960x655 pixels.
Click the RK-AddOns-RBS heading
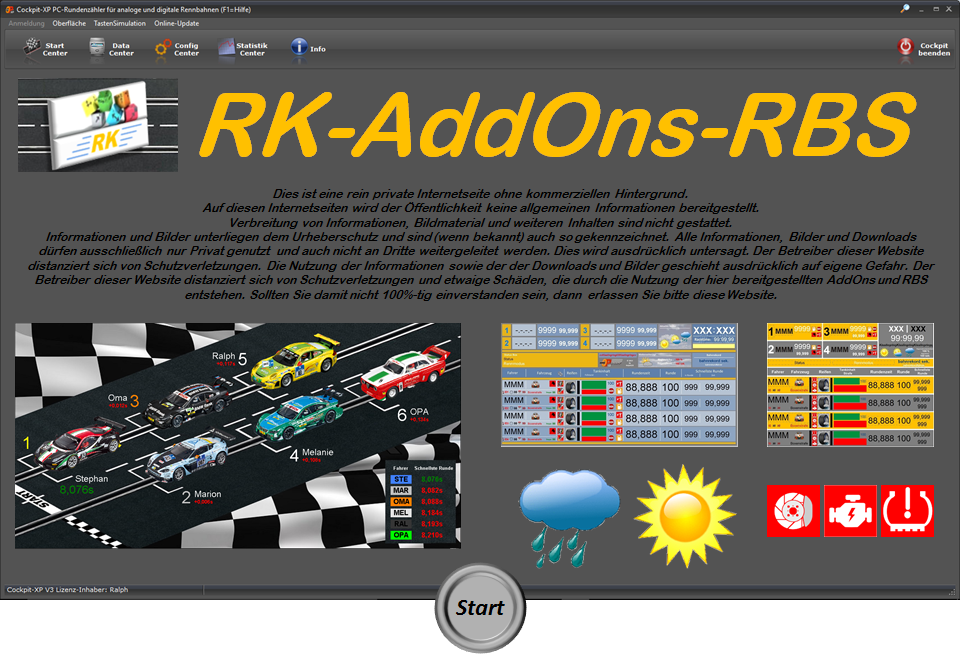coord(558,125)
